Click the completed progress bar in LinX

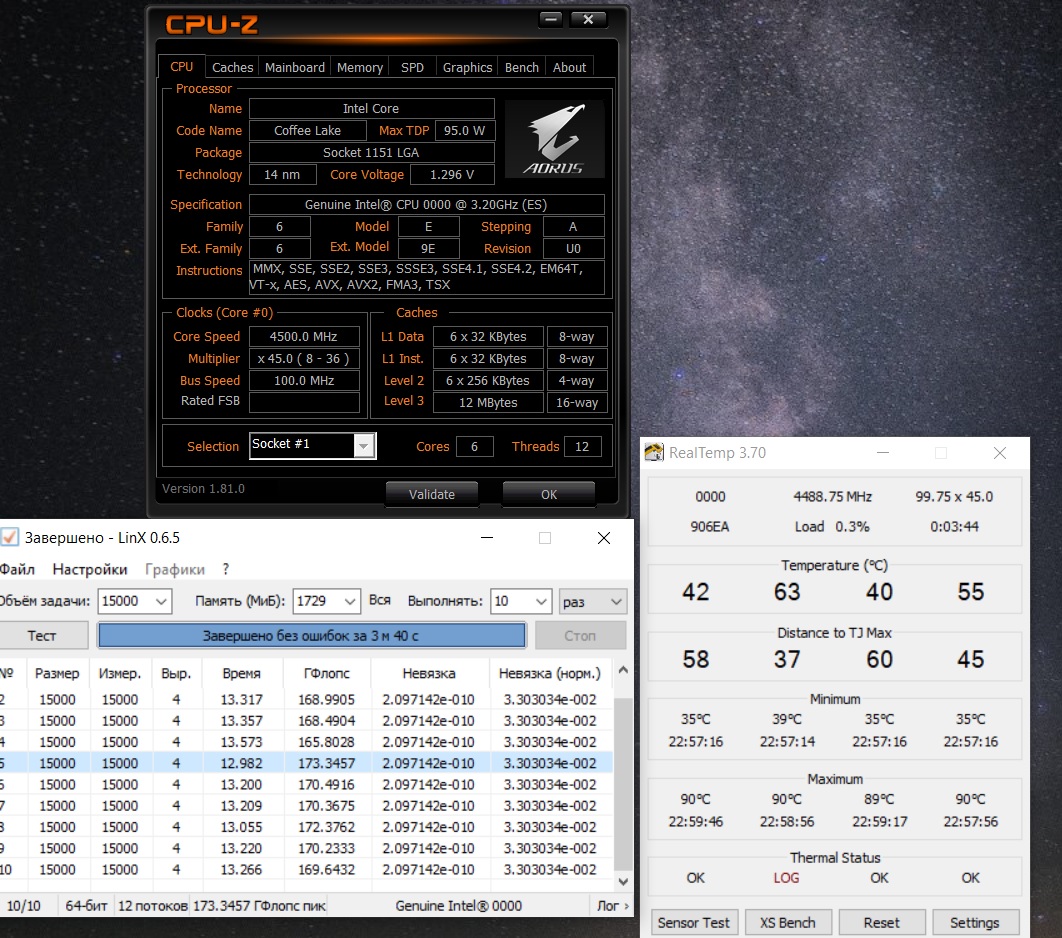point(312,635)
